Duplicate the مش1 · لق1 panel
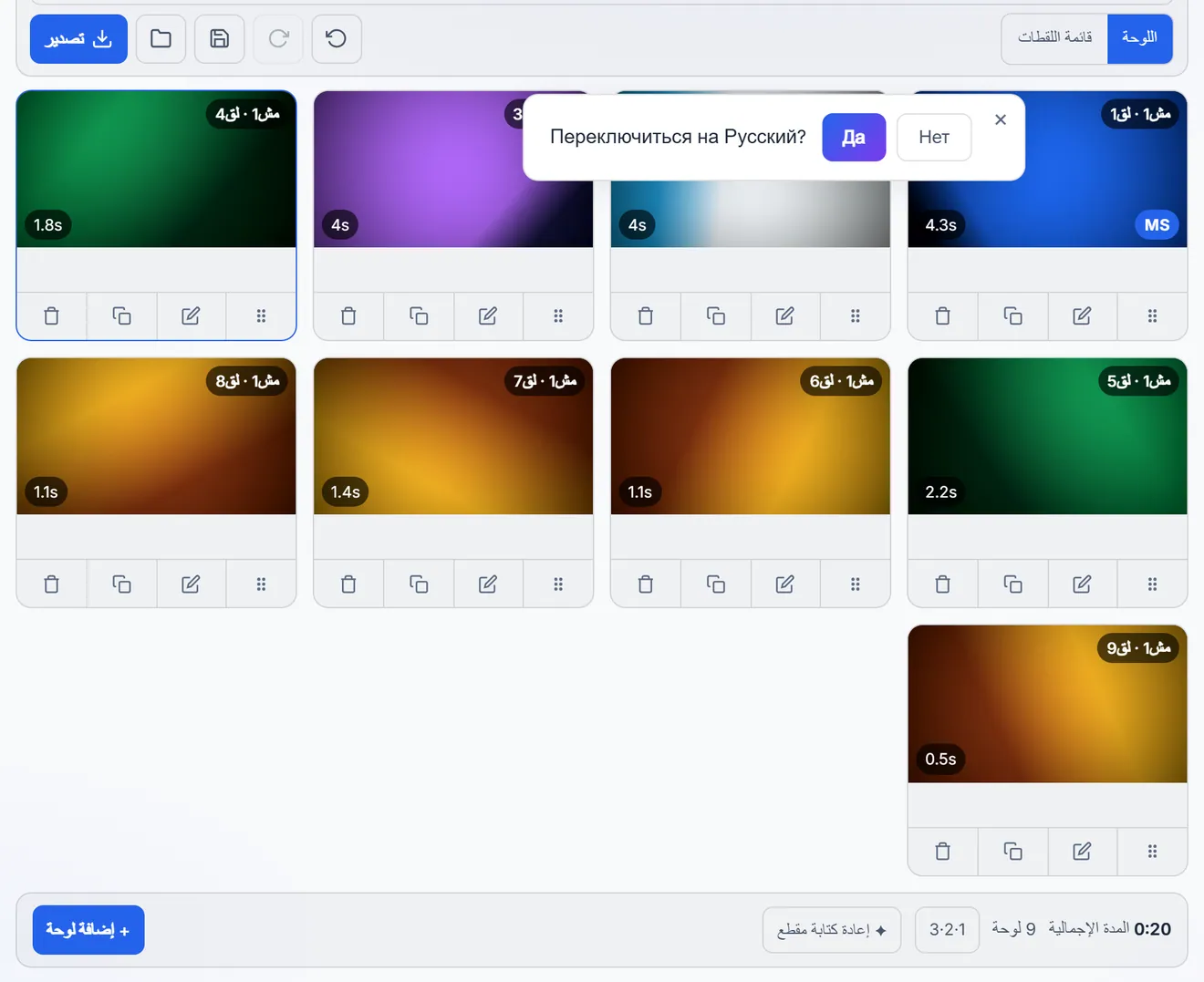This screenshot has width=1204, height=982. 1012,316
